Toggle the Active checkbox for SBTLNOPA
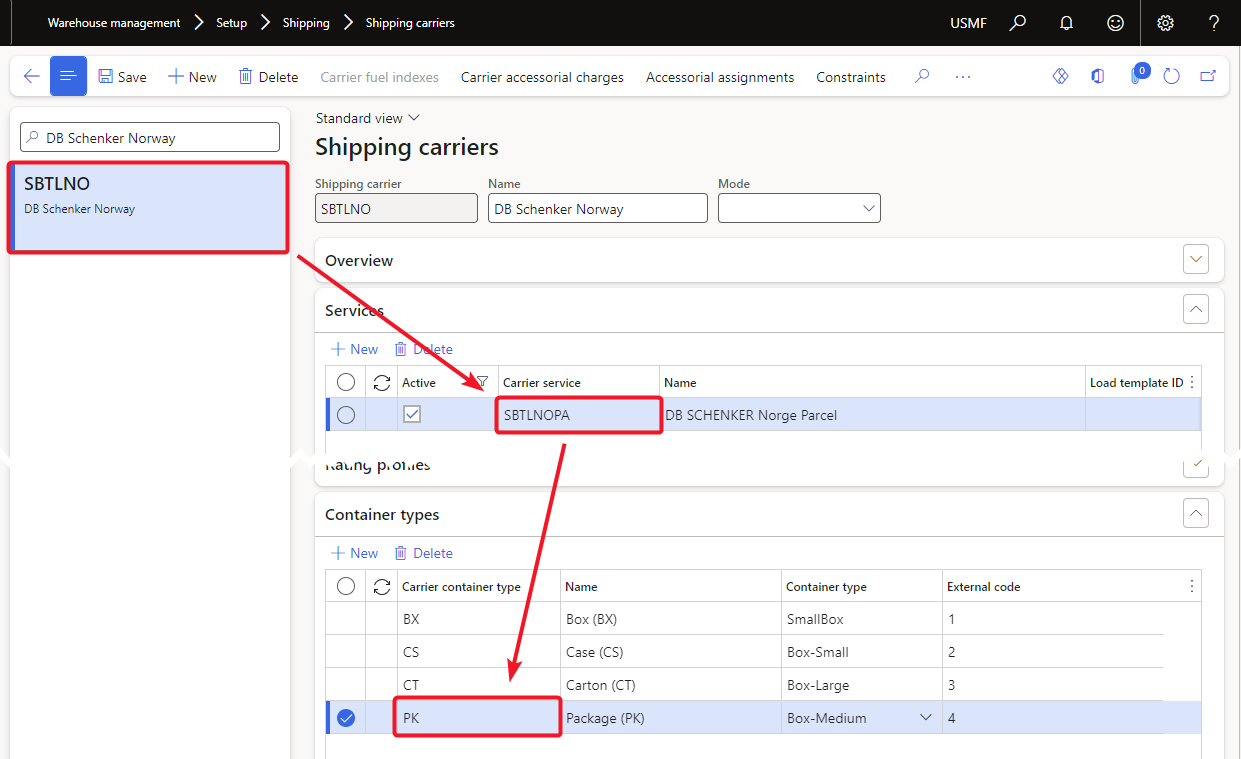1241x759 pixels. [412, 414]
